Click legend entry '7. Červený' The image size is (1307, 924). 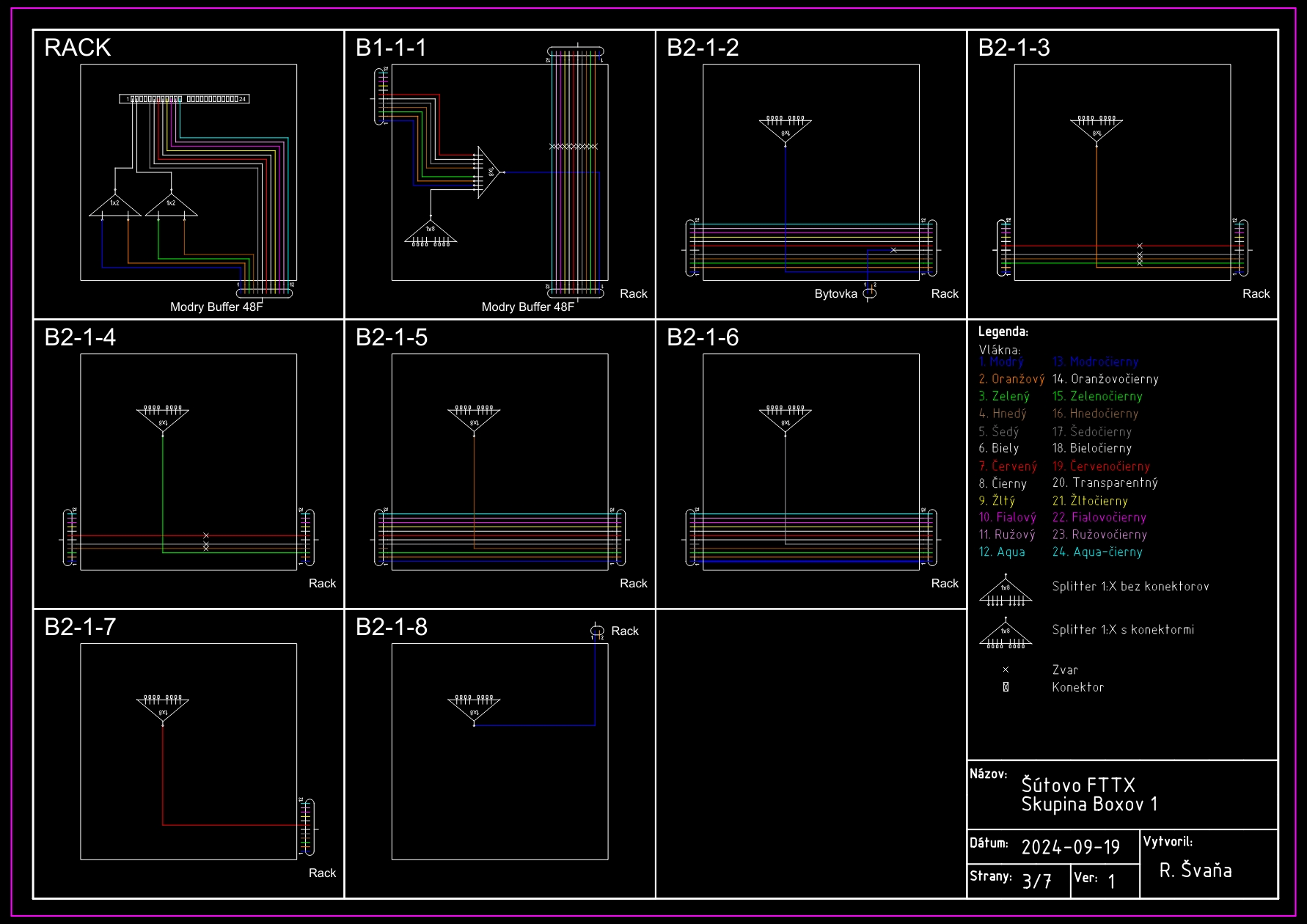point(1008,466)
